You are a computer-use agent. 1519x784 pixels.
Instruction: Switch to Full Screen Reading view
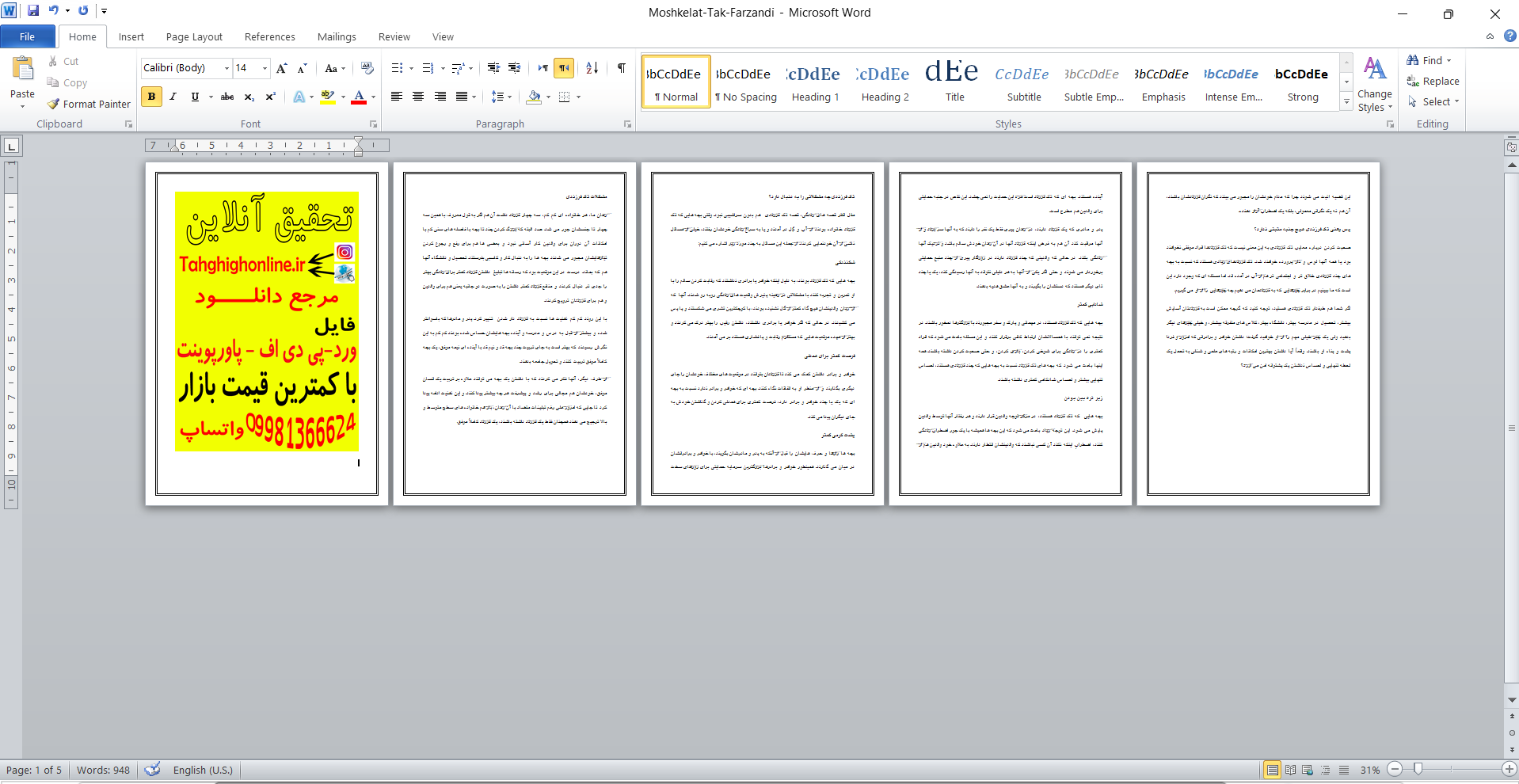tap(1290, 770)
